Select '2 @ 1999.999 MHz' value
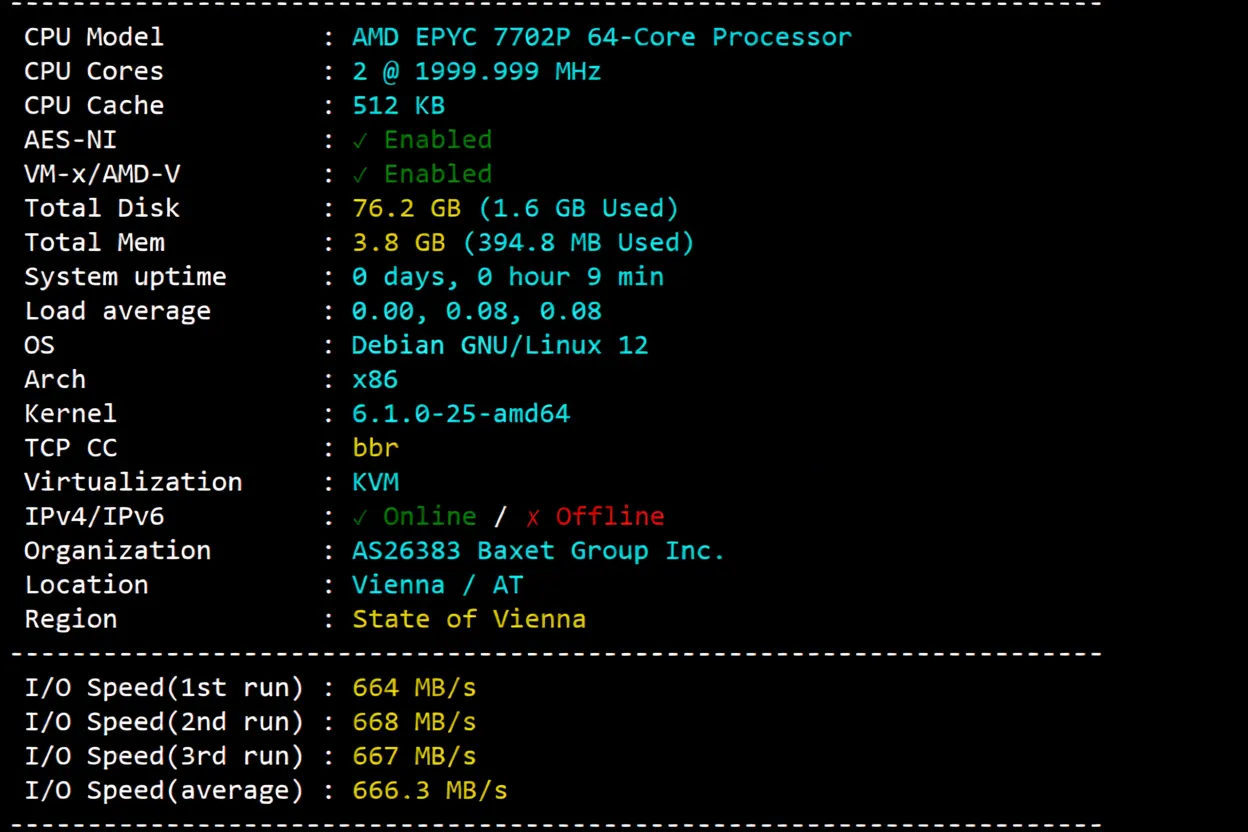Screen dimensions: 1248x832 (477, 71)
